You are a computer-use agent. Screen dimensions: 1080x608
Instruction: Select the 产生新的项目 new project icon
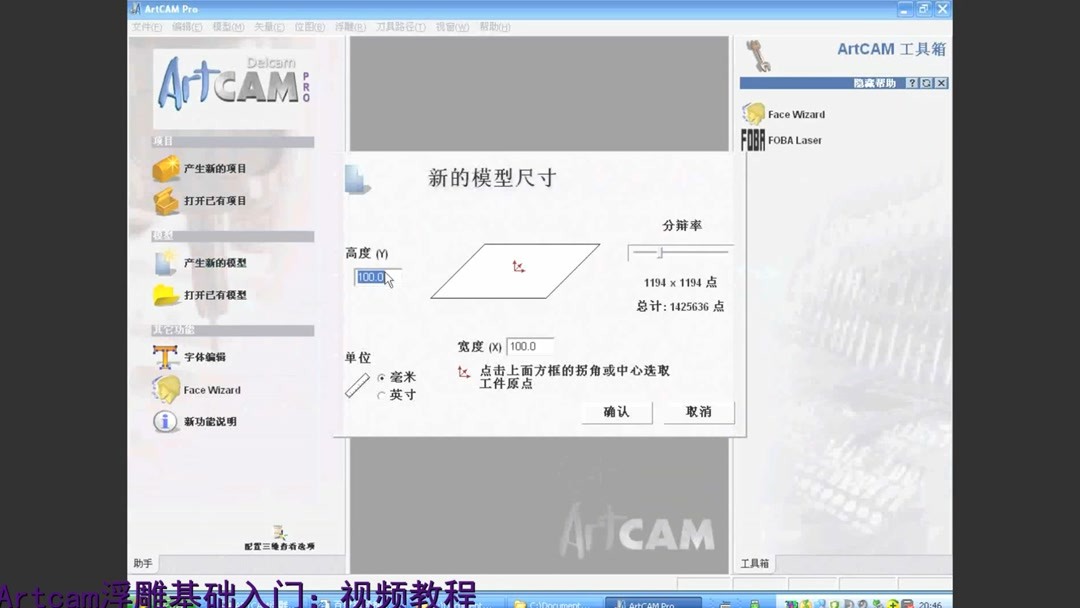coord(164,168)
